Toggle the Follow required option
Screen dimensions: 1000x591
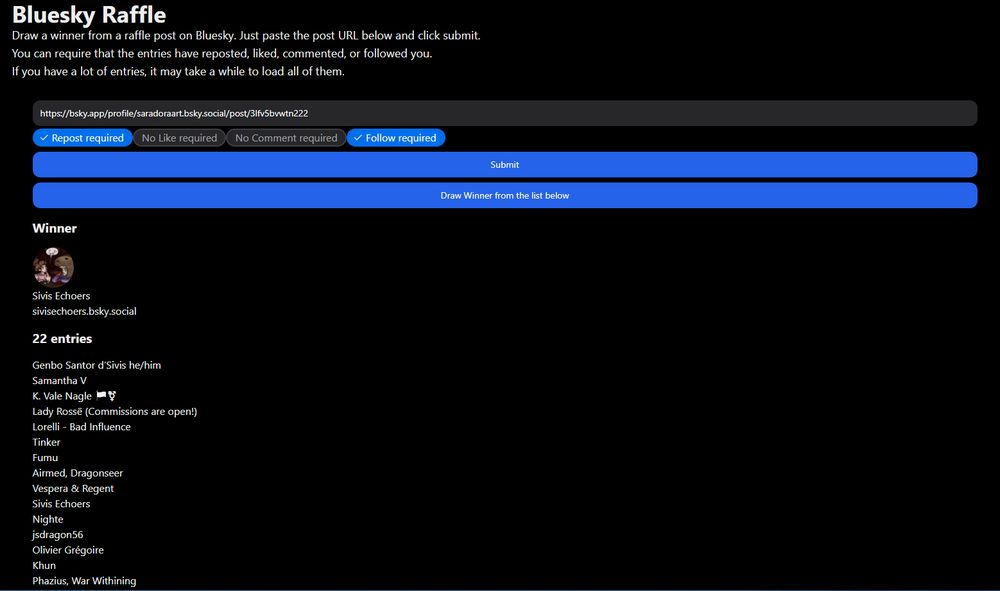pos(395,138)
